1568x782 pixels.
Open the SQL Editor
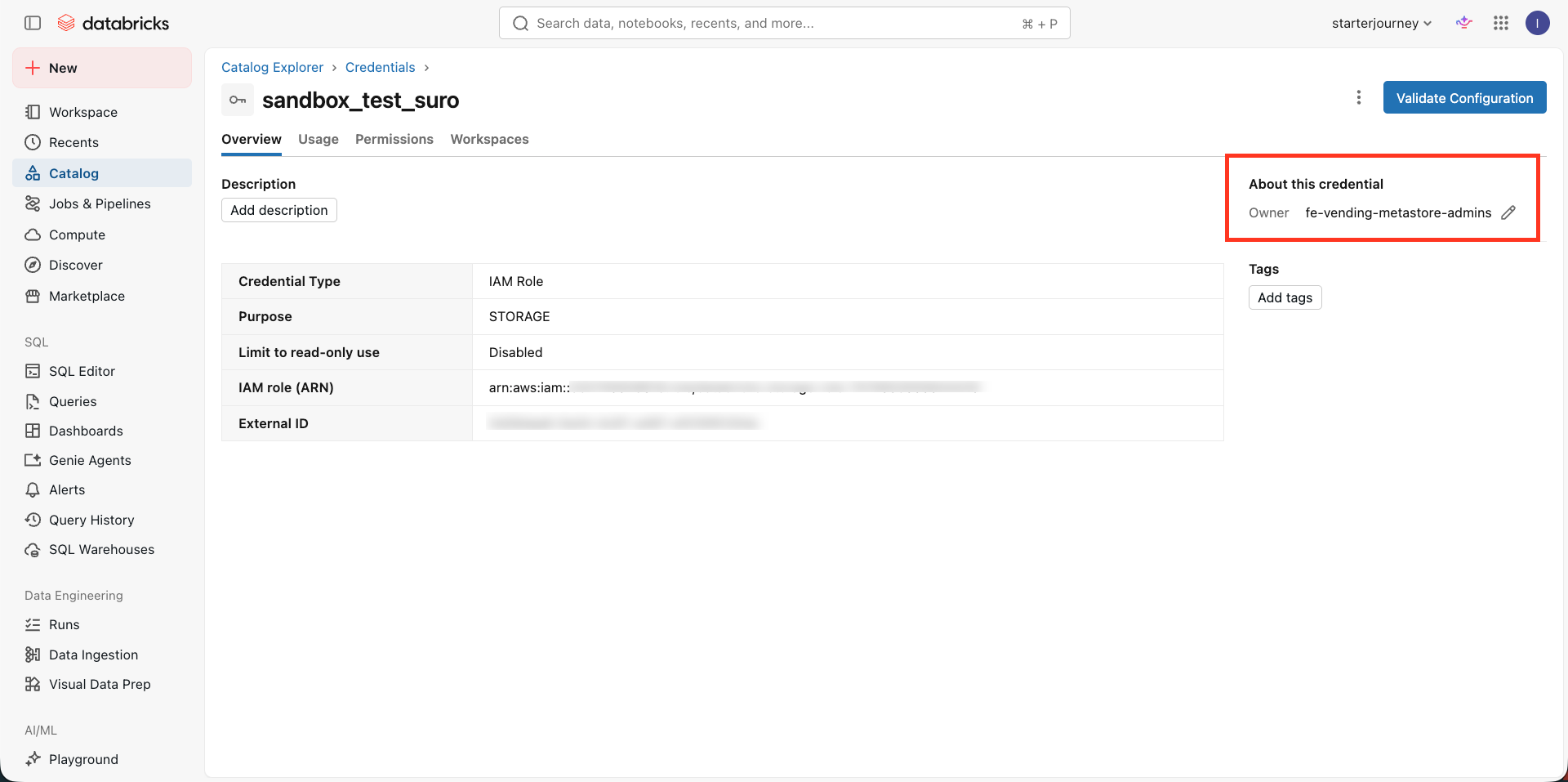coord(102,371)
